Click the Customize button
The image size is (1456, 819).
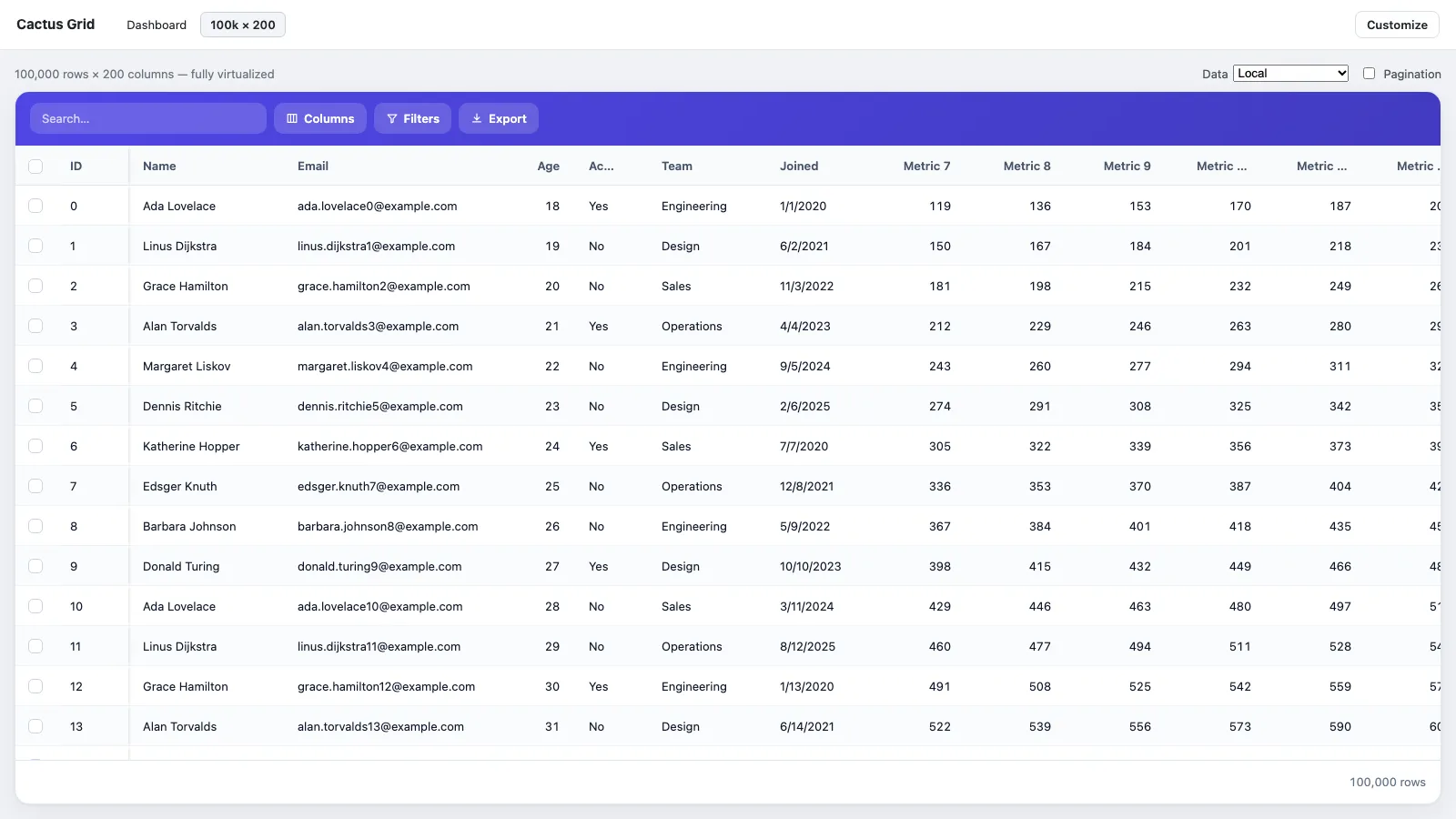click(x=1397, y=25)
